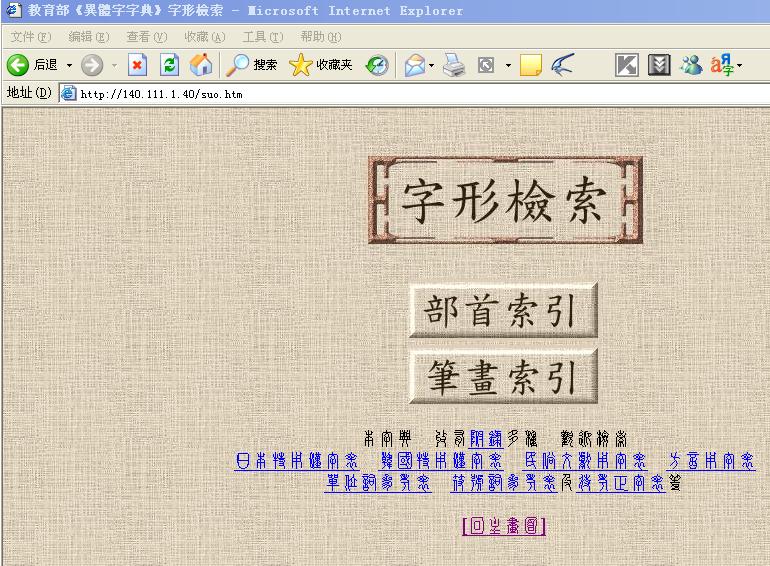Viewport: 770px width, 566px height.
Task: Click the bracketed return-to-home link at bottom
Action: coord(504,526)
